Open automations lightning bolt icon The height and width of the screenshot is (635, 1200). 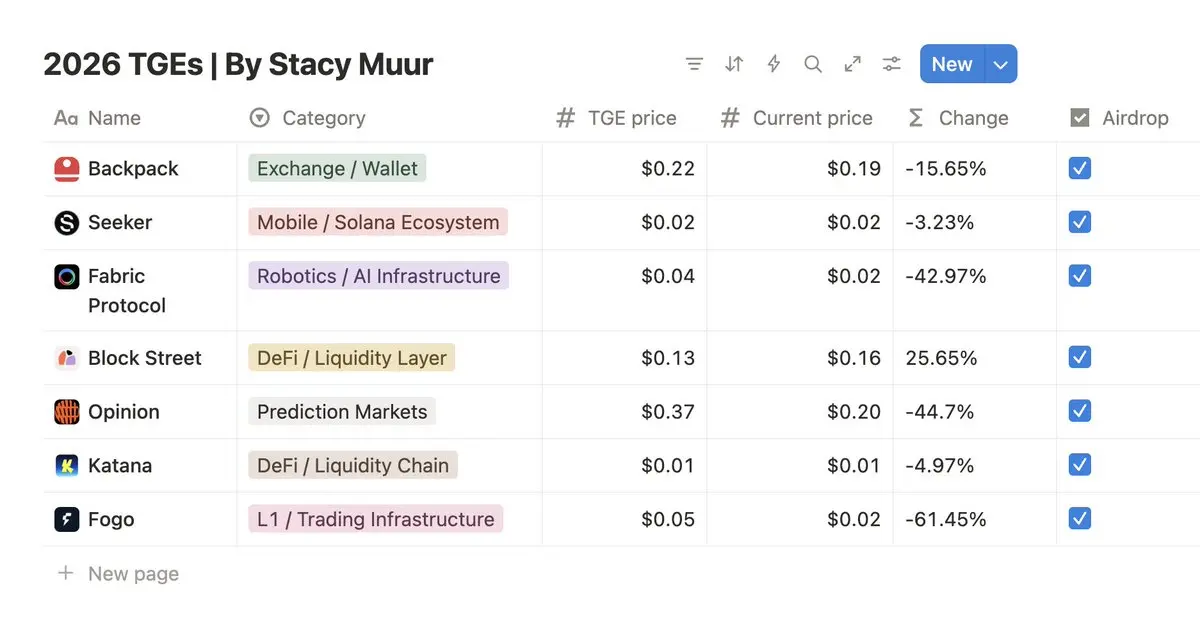click(x=773, y=64)
